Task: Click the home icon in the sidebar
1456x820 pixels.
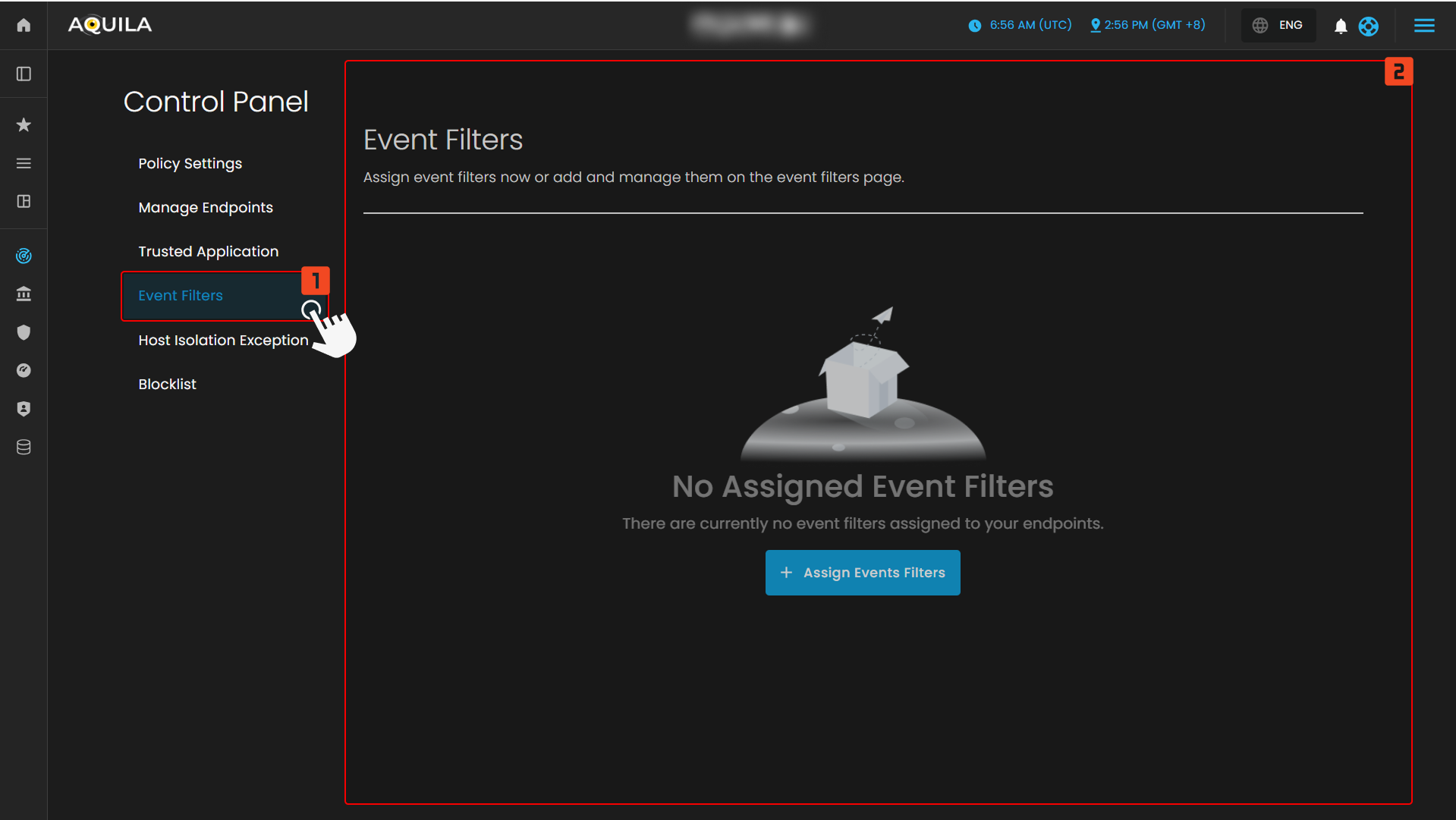Action: (x=24, y=25)
